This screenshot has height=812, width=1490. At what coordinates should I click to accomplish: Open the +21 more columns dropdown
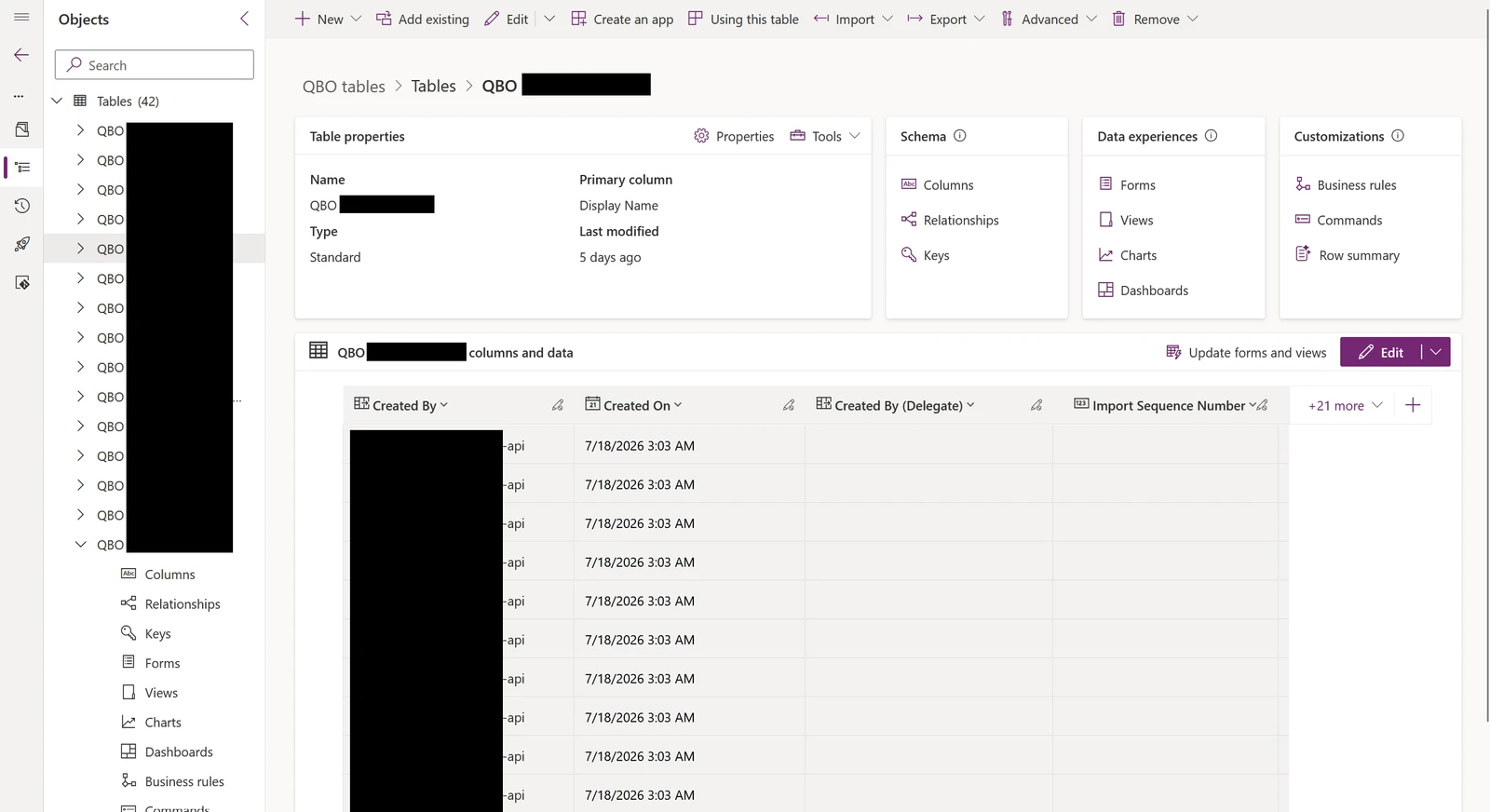click(1346, 405)
